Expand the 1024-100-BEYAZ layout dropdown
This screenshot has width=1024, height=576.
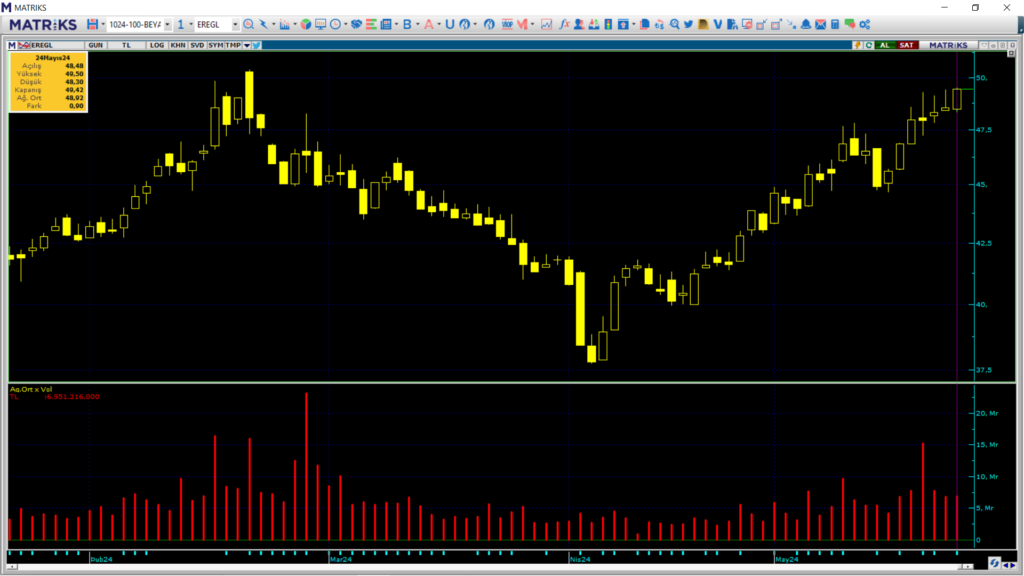pyautogui.click(x=167, y=24)
